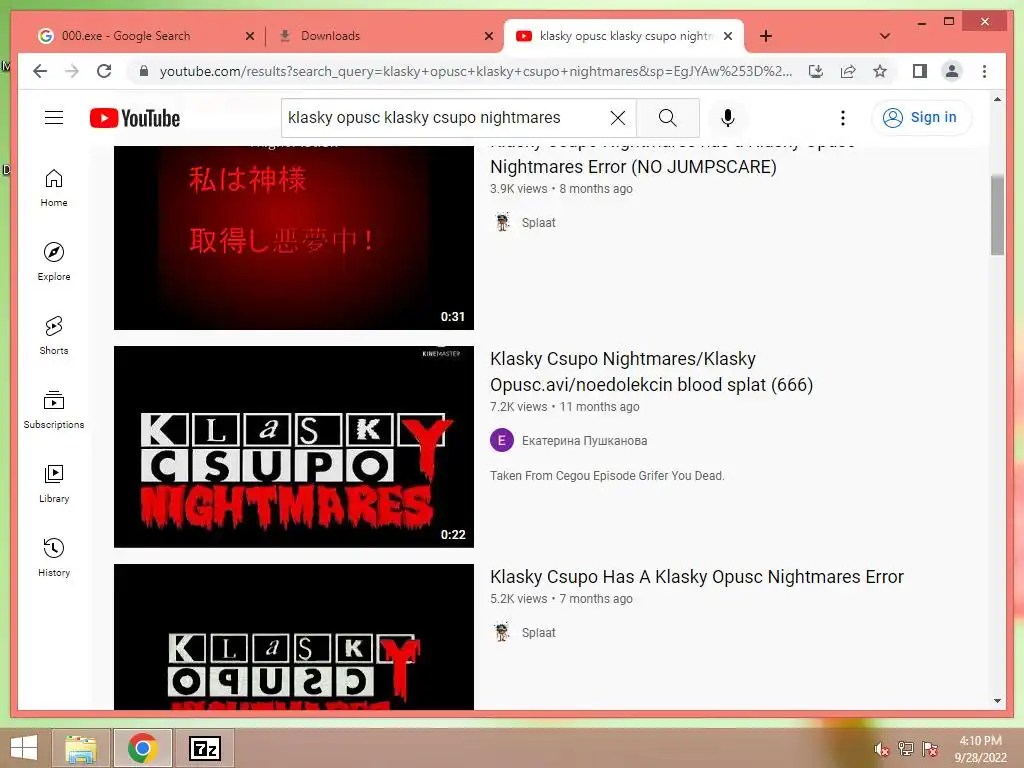This screenshot has width=1024, height=768.
Task: Click the purple E channel avatar
Action: pos(502,441)
